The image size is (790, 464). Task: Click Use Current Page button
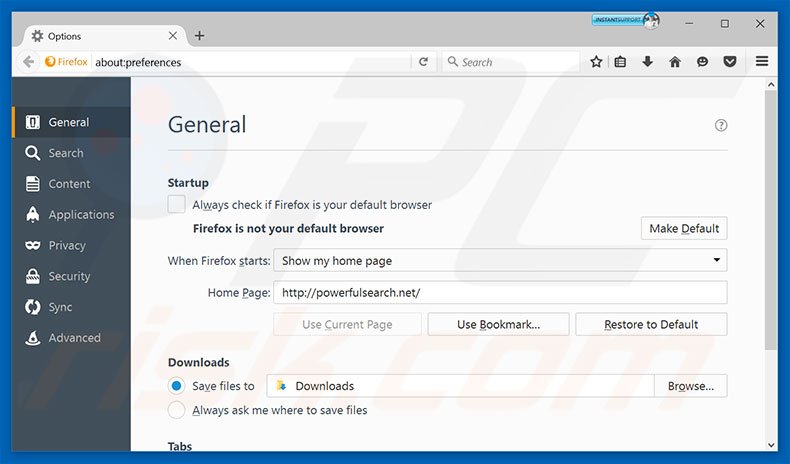click(347, 324)
